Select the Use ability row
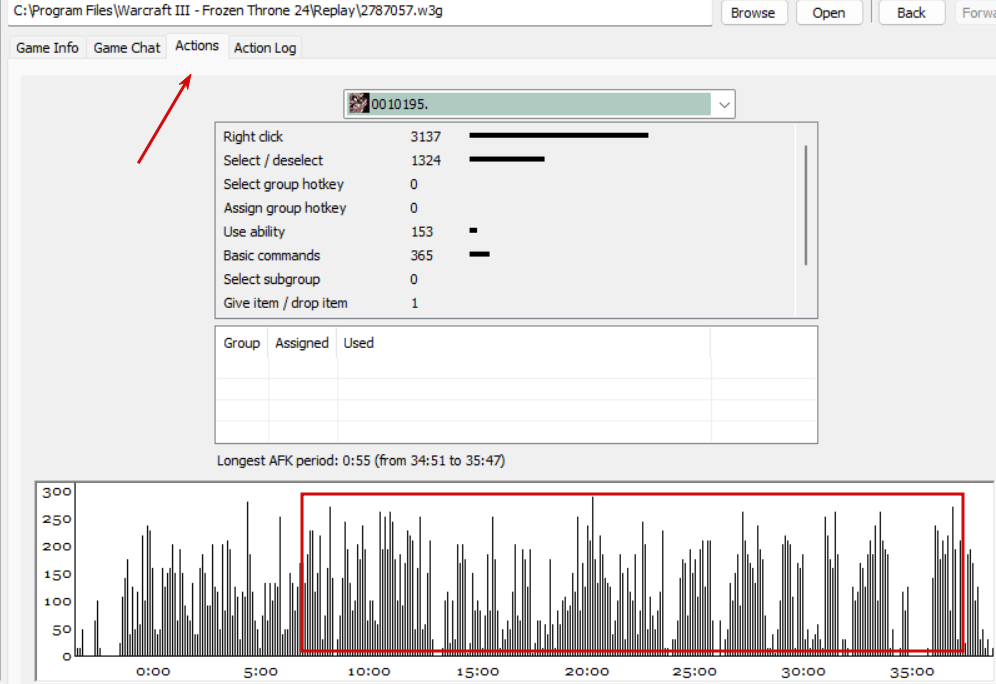This screenshot has height=684, width=996. pos(505,232)
